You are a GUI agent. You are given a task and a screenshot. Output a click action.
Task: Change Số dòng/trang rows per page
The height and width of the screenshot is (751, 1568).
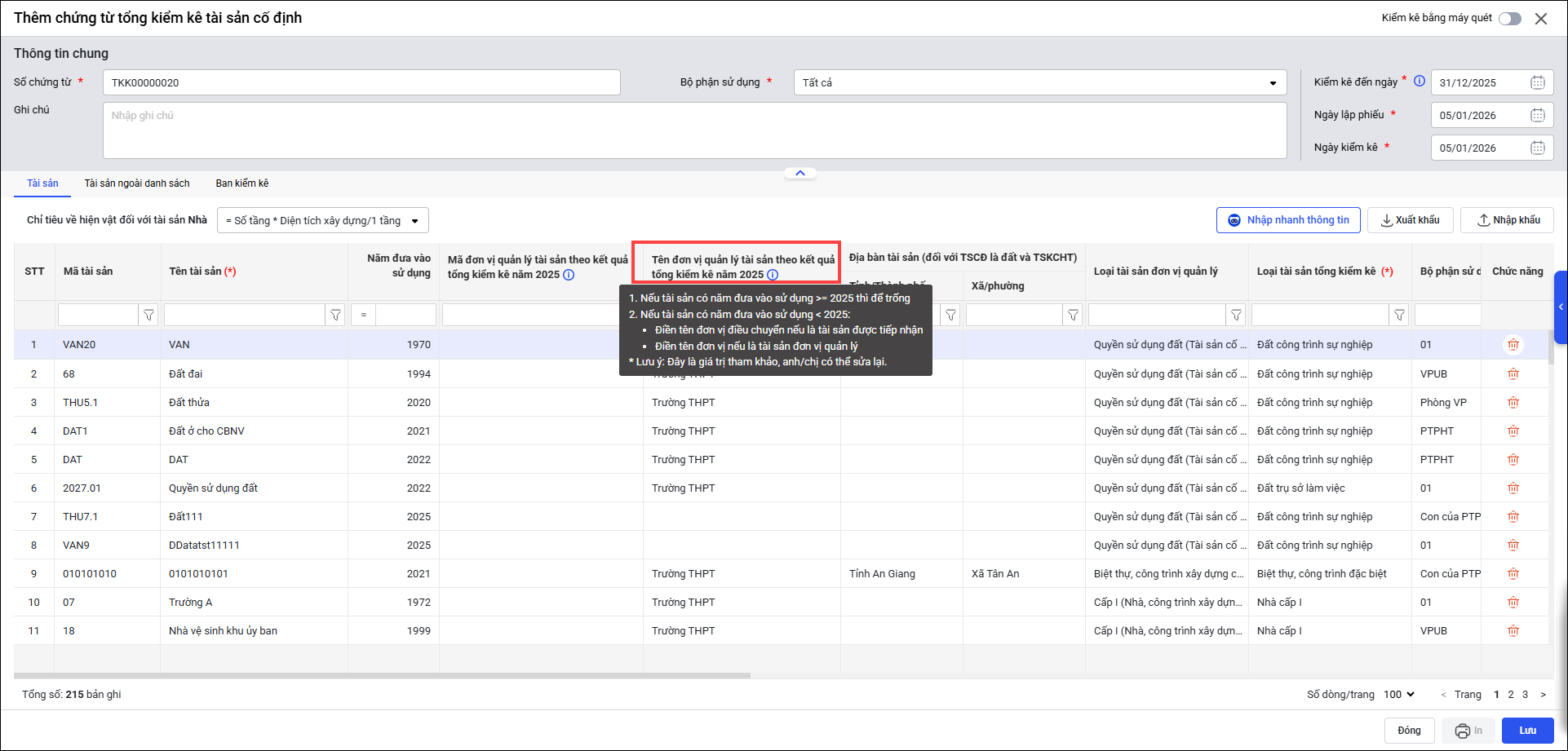pos(1398,695)
